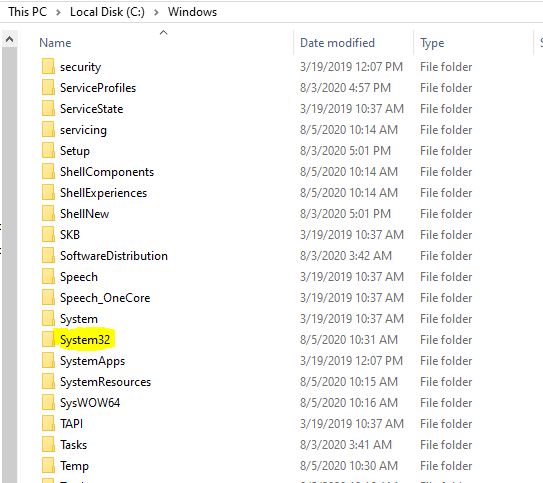Image resolution: width=543 pixels, height=483 pixels.
Task: Click the Tasks folder icon
Action: click(48, 445)
